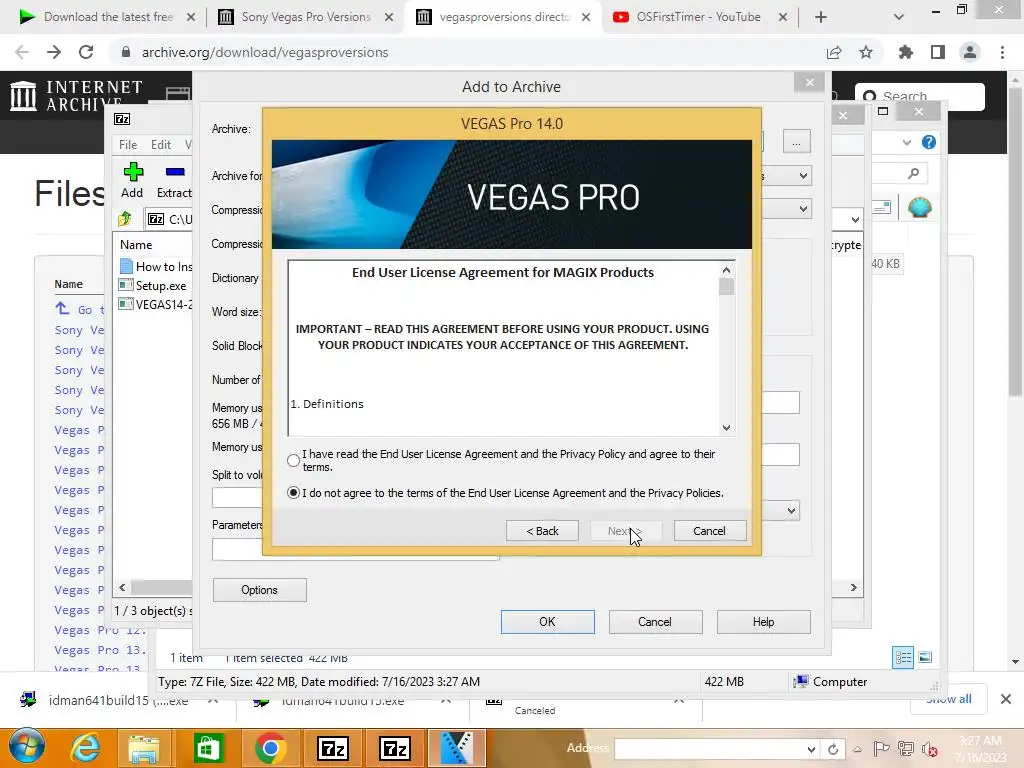Click the 7-Zip horizontal scrollbar left arrow
This screenshot has height=768, width=1024.
pyautogui.click(x=122, y=588)
